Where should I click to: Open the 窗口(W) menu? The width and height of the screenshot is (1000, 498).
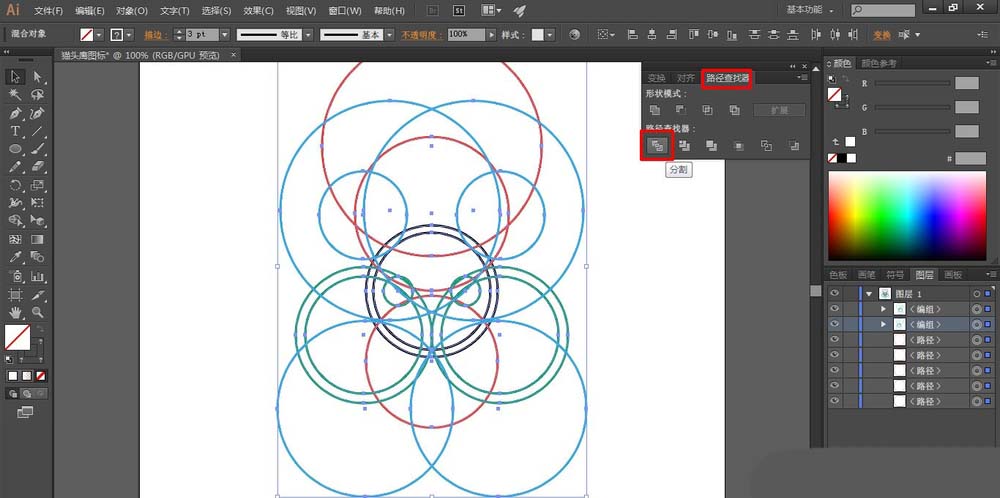click(345, 11)
